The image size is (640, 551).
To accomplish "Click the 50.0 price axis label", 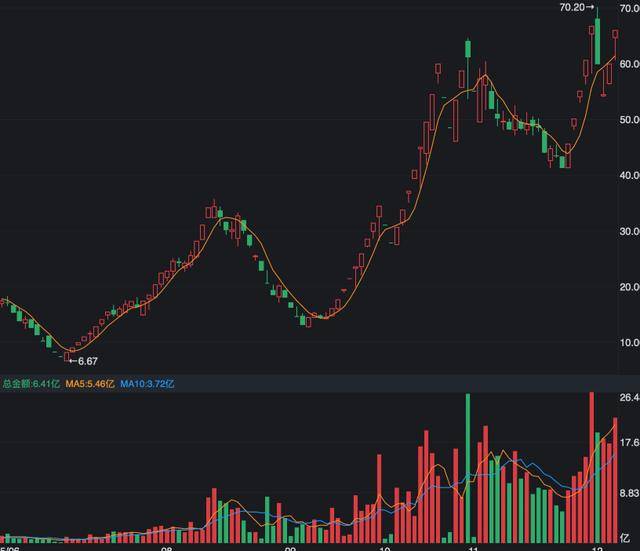I will click(629, 120).
